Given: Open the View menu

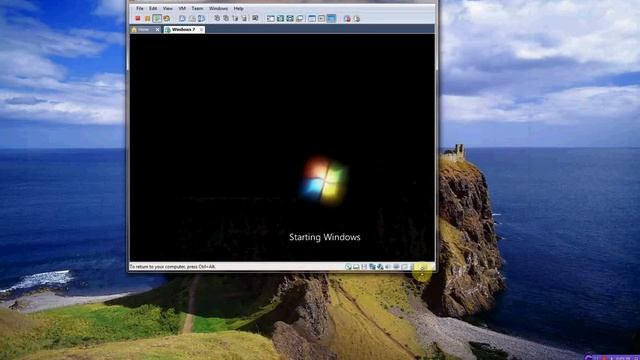Looking at the screenshot, I should point(167,8).
